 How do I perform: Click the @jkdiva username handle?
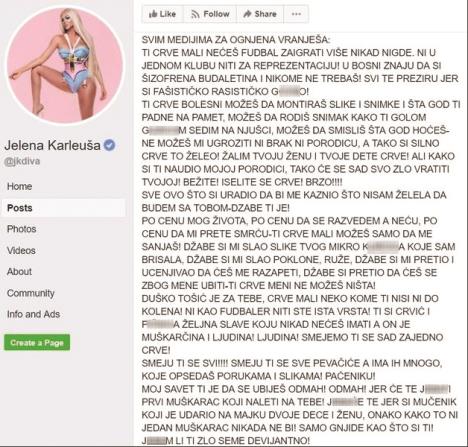point(22,161)
